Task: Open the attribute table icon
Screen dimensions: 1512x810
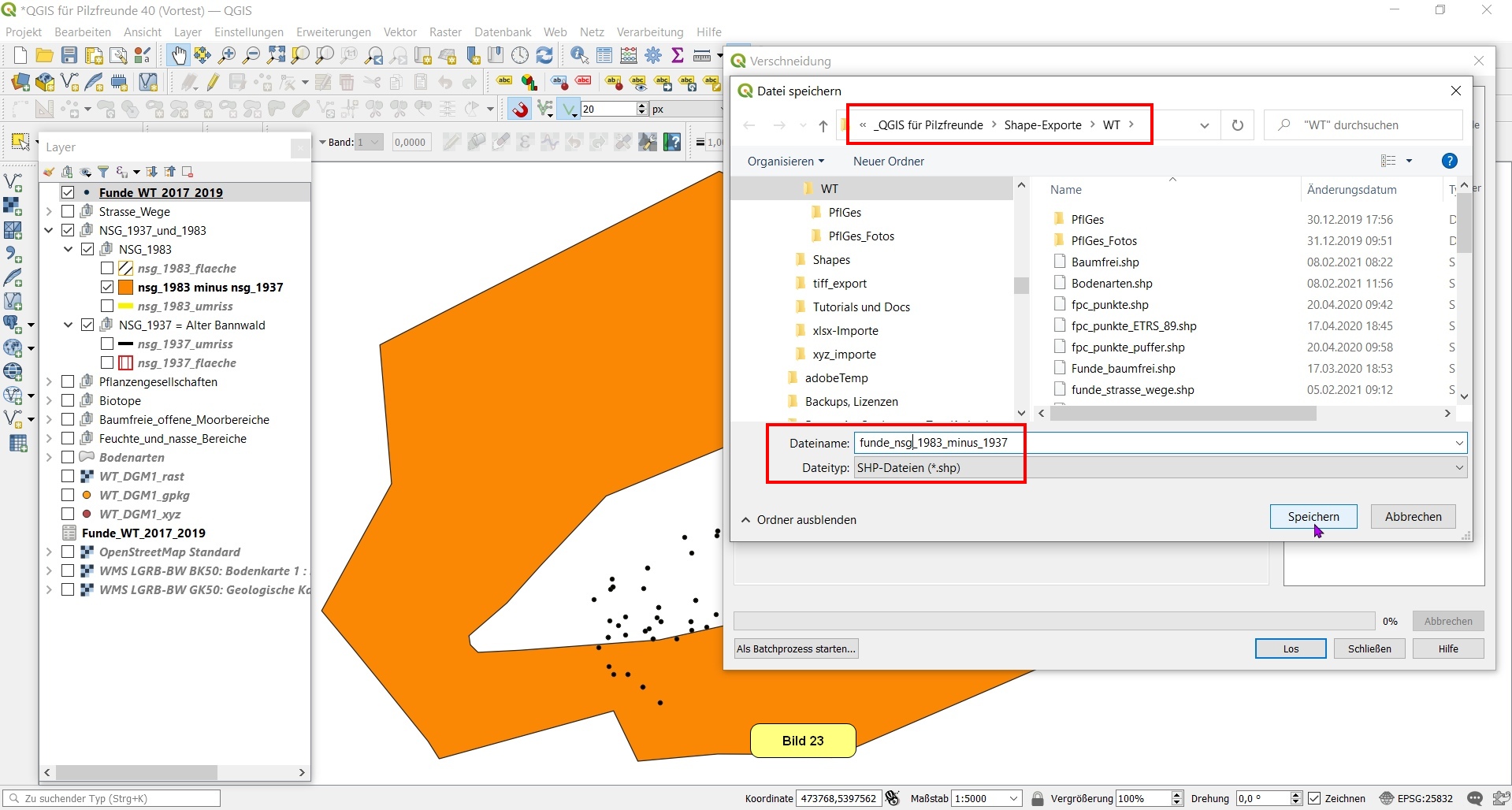Action: 604,55
